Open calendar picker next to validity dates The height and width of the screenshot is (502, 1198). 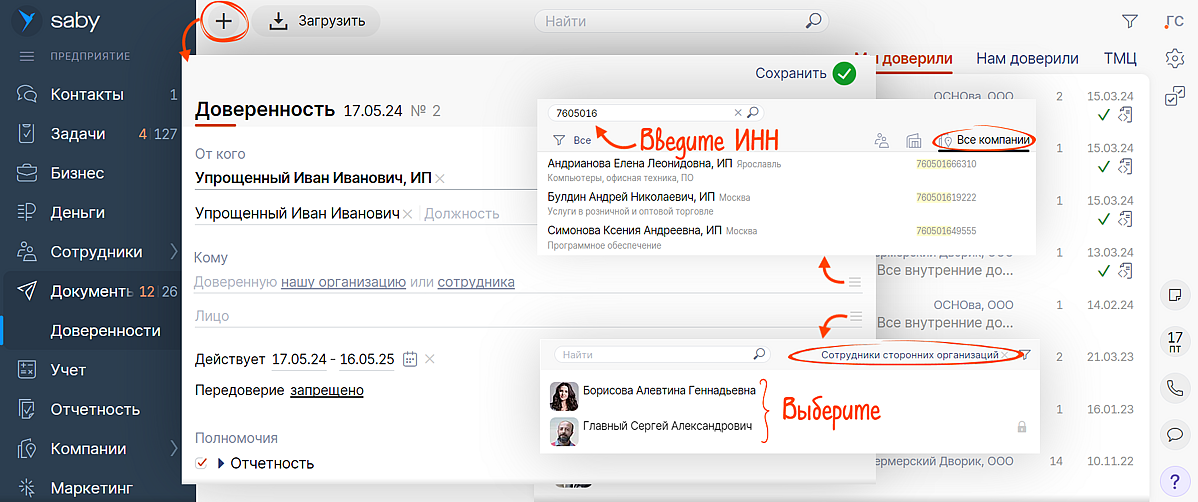pos(409,359)
